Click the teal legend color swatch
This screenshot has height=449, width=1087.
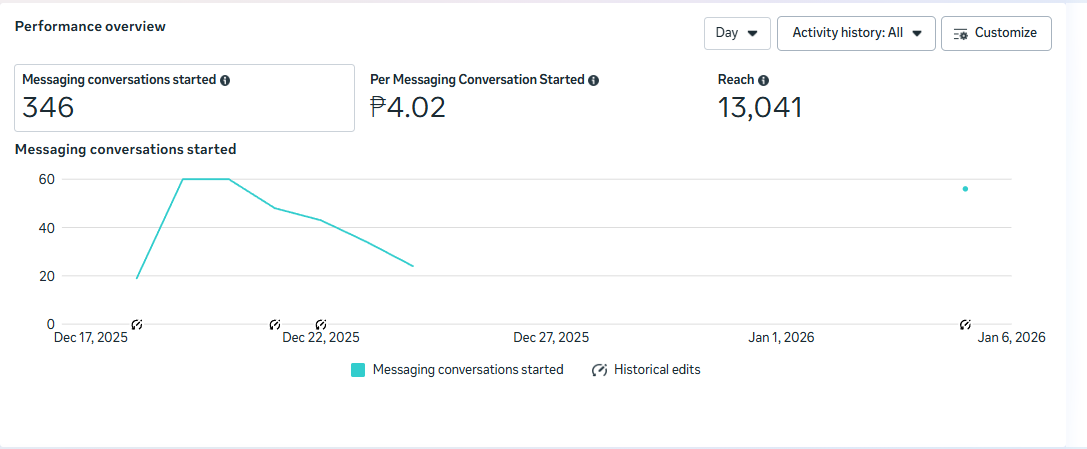pyautogui.click(x=358, y=370)
